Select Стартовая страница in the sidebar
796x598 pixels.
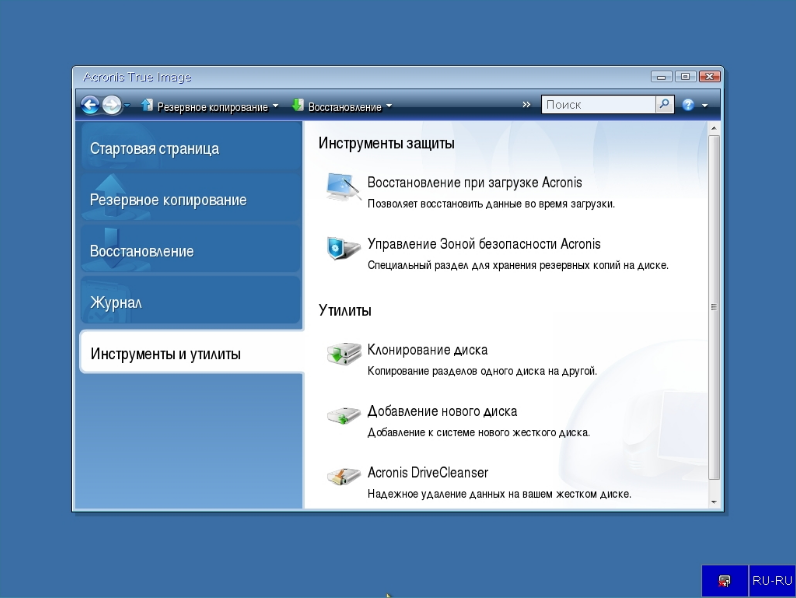[154, 149]
